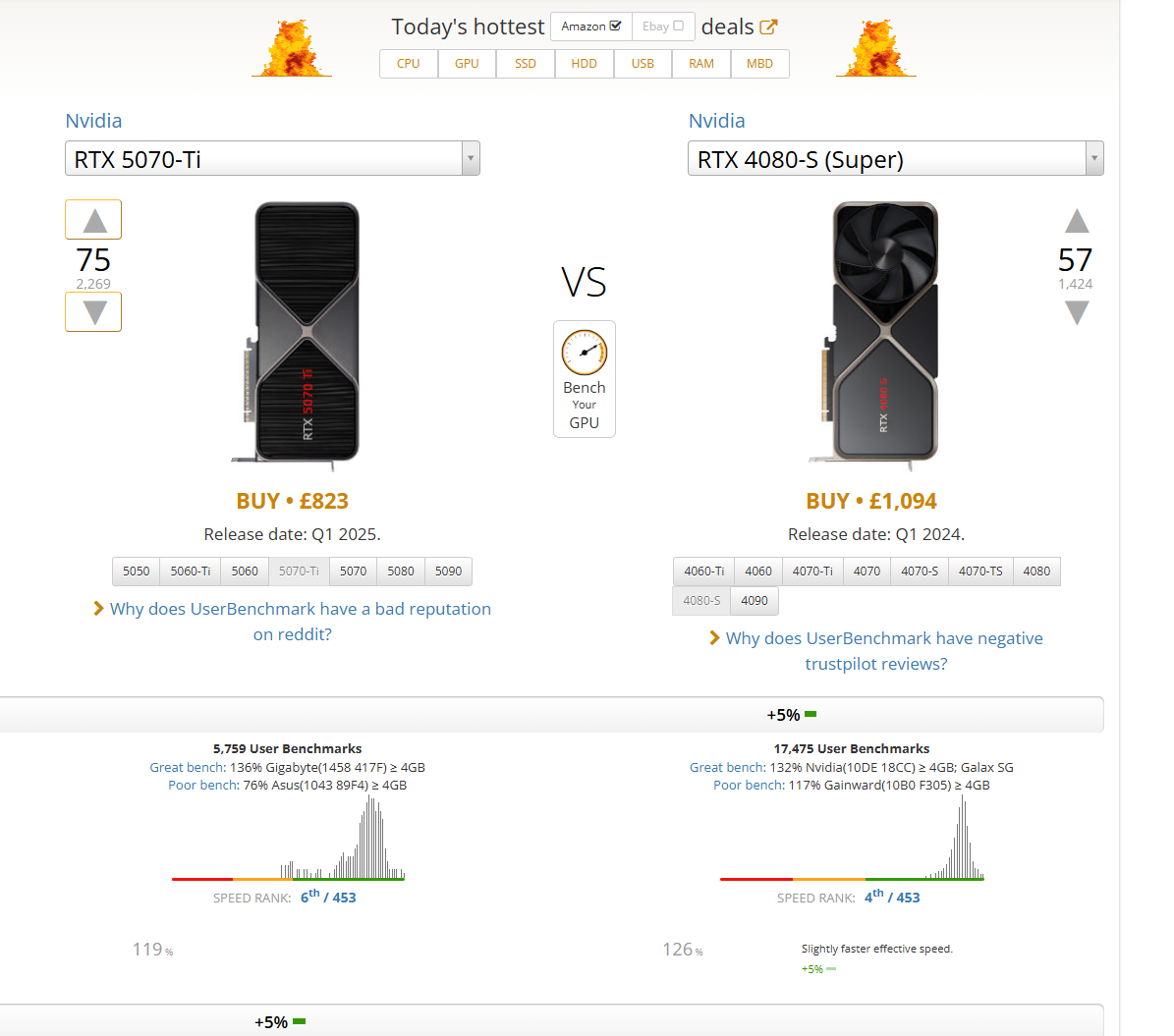Click the 119% effective speed value
This screenshot has height=1036, width=1174.
(x=152, y=950)
